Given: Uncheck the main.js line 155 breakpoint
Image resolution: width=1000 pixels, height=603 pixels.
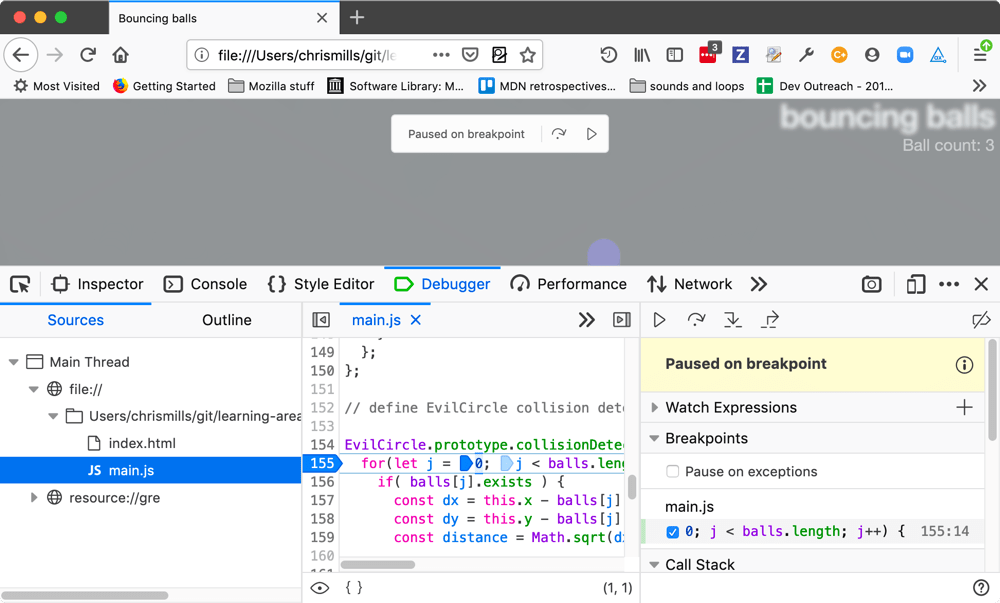Looking at the screenshot, I should click(x=672, y=531).
